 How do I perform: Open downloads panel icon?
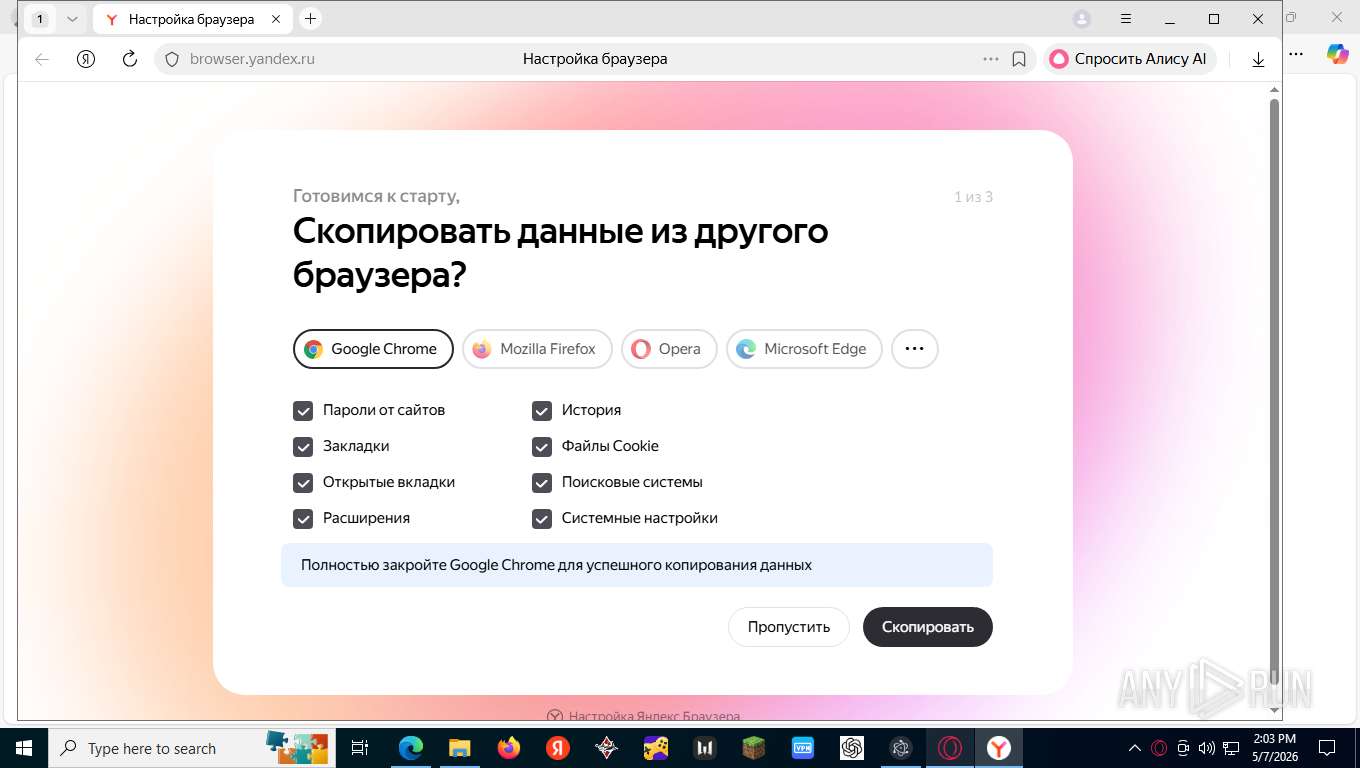point(1258,59)
